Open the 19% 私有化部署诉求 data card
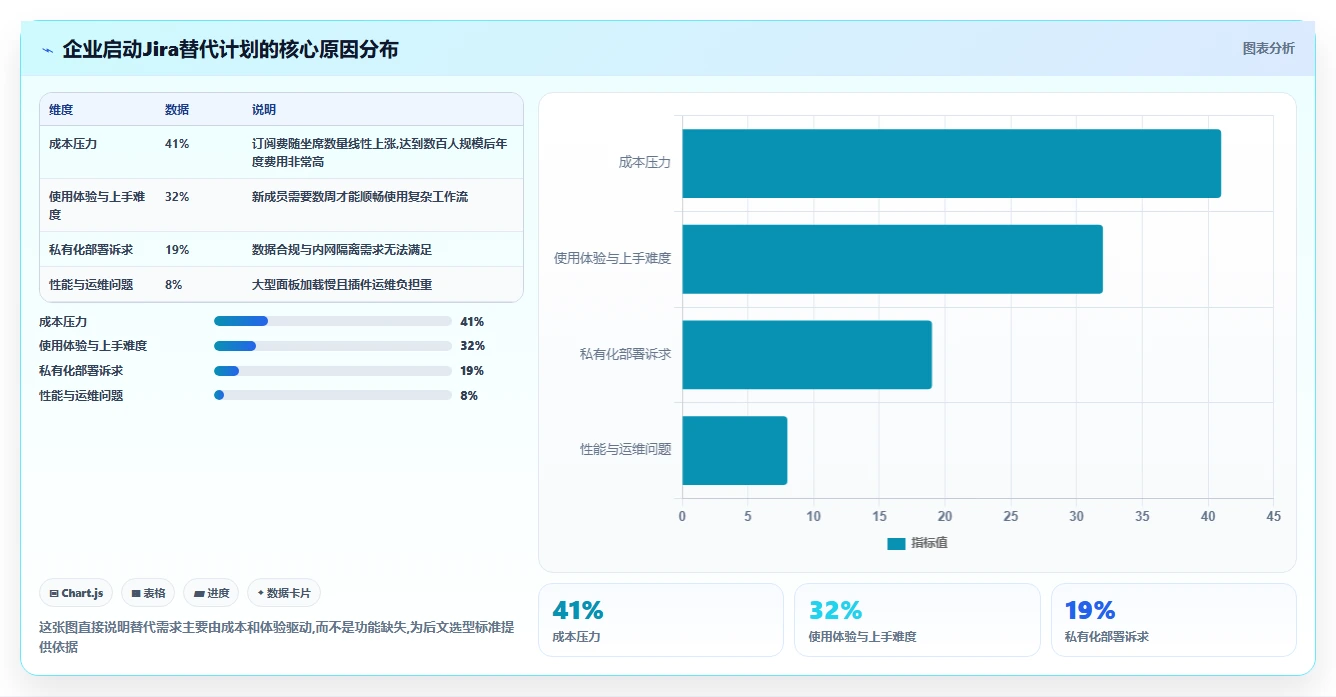 (1173, 620)
